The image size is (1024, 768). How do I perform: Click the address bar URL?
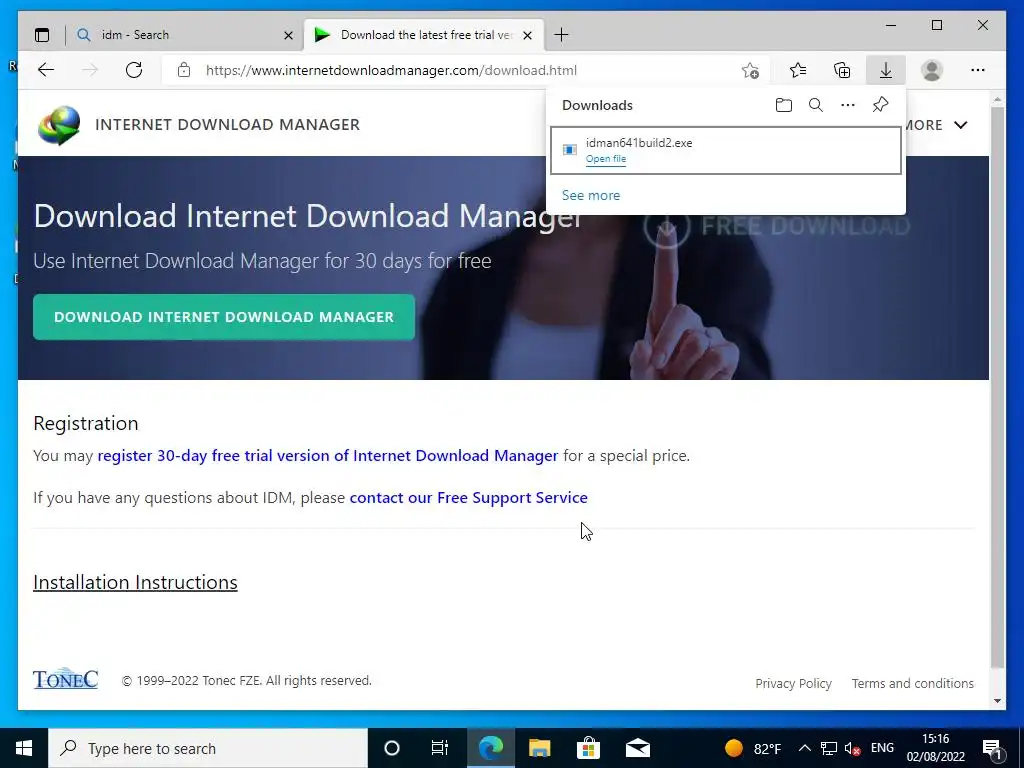coord(391,70)
